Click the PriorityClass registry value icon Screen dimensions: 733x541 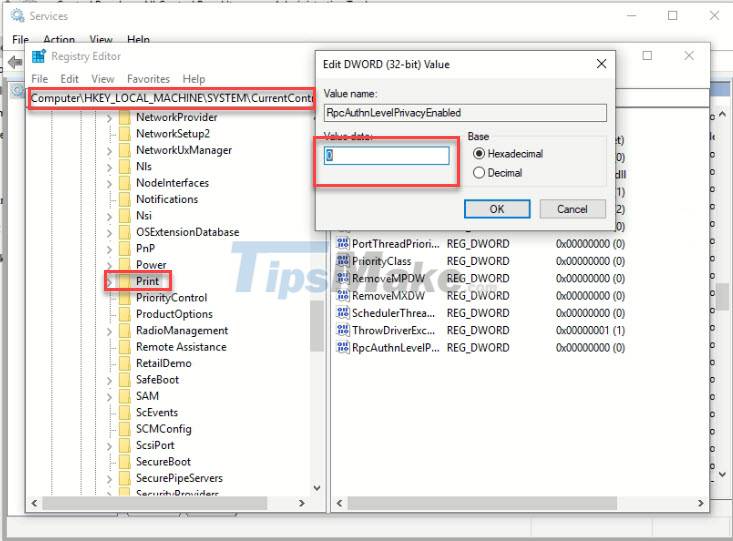point(342,261)
